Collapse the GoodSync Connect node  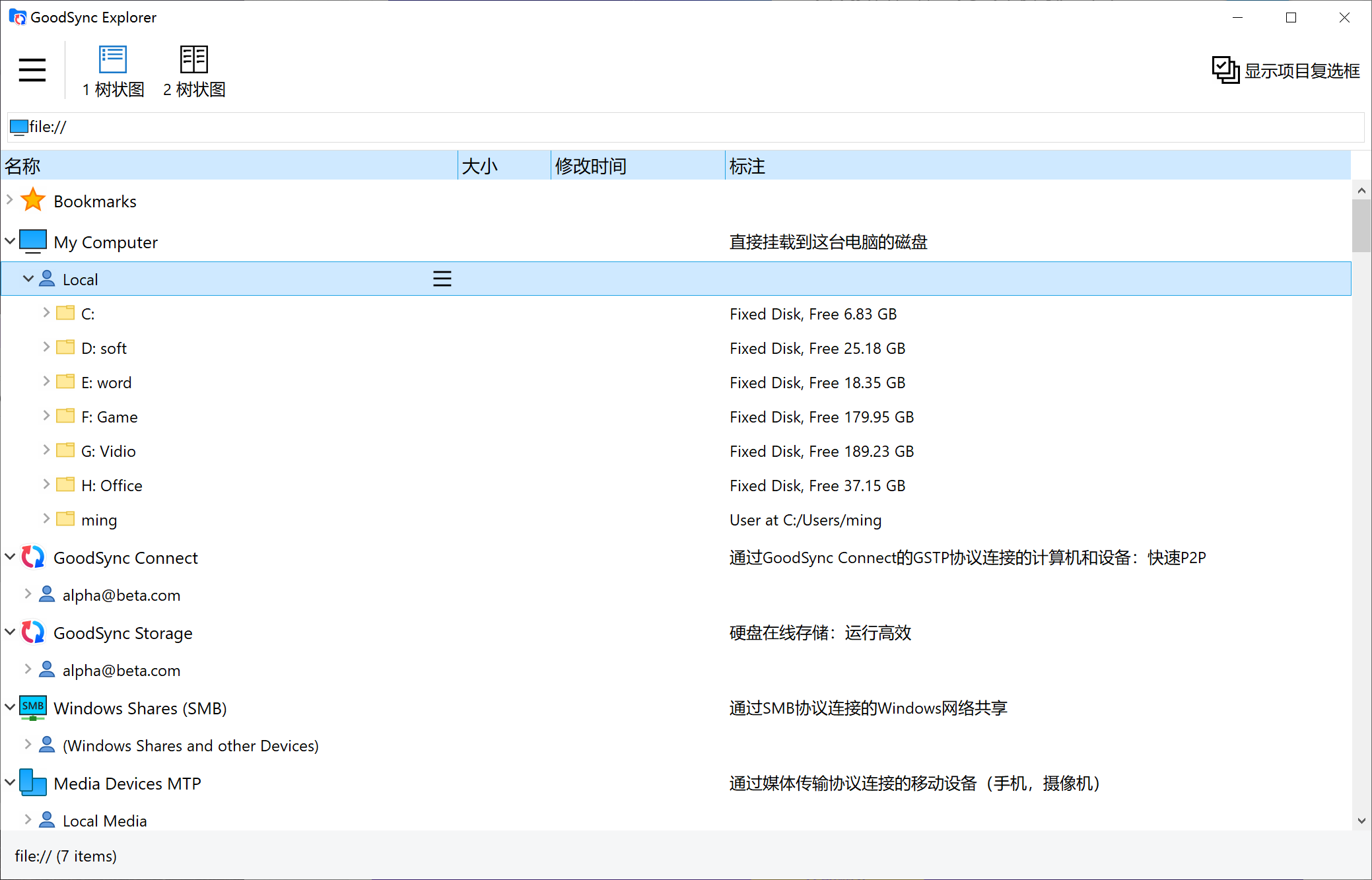[x=10, y=557]
